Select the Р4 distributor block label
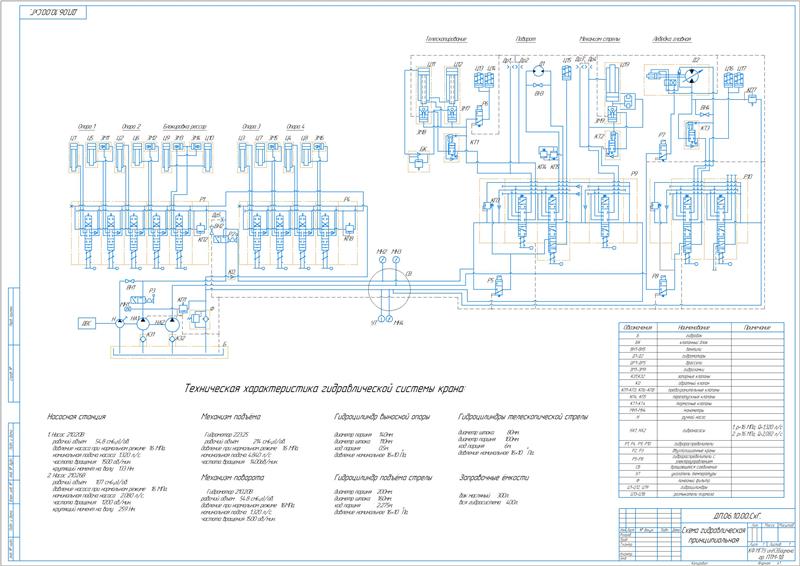The height and width of the screenshot is (566, 800). click(346, 200)
